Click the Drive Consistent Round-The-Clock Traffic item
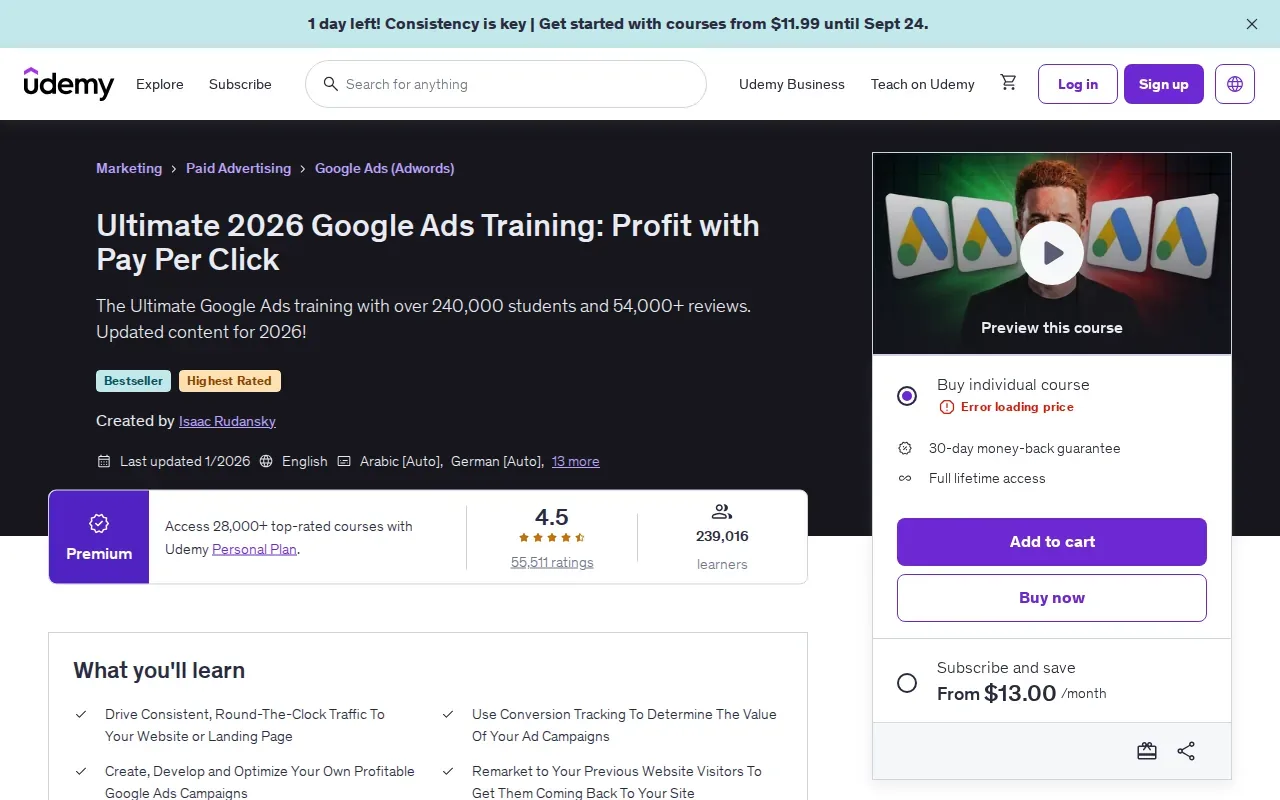 (245, 725)
